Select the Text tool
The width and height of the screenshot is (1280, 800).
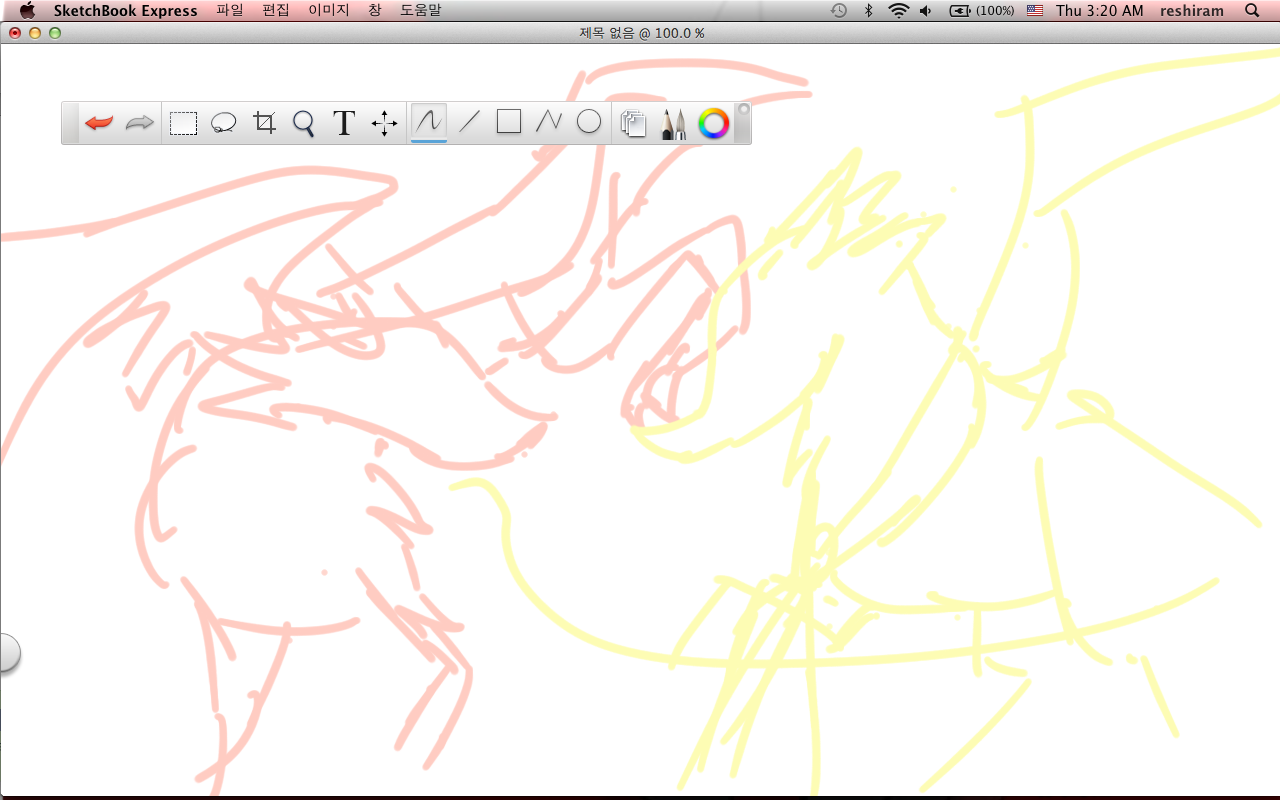pos(344,123)
